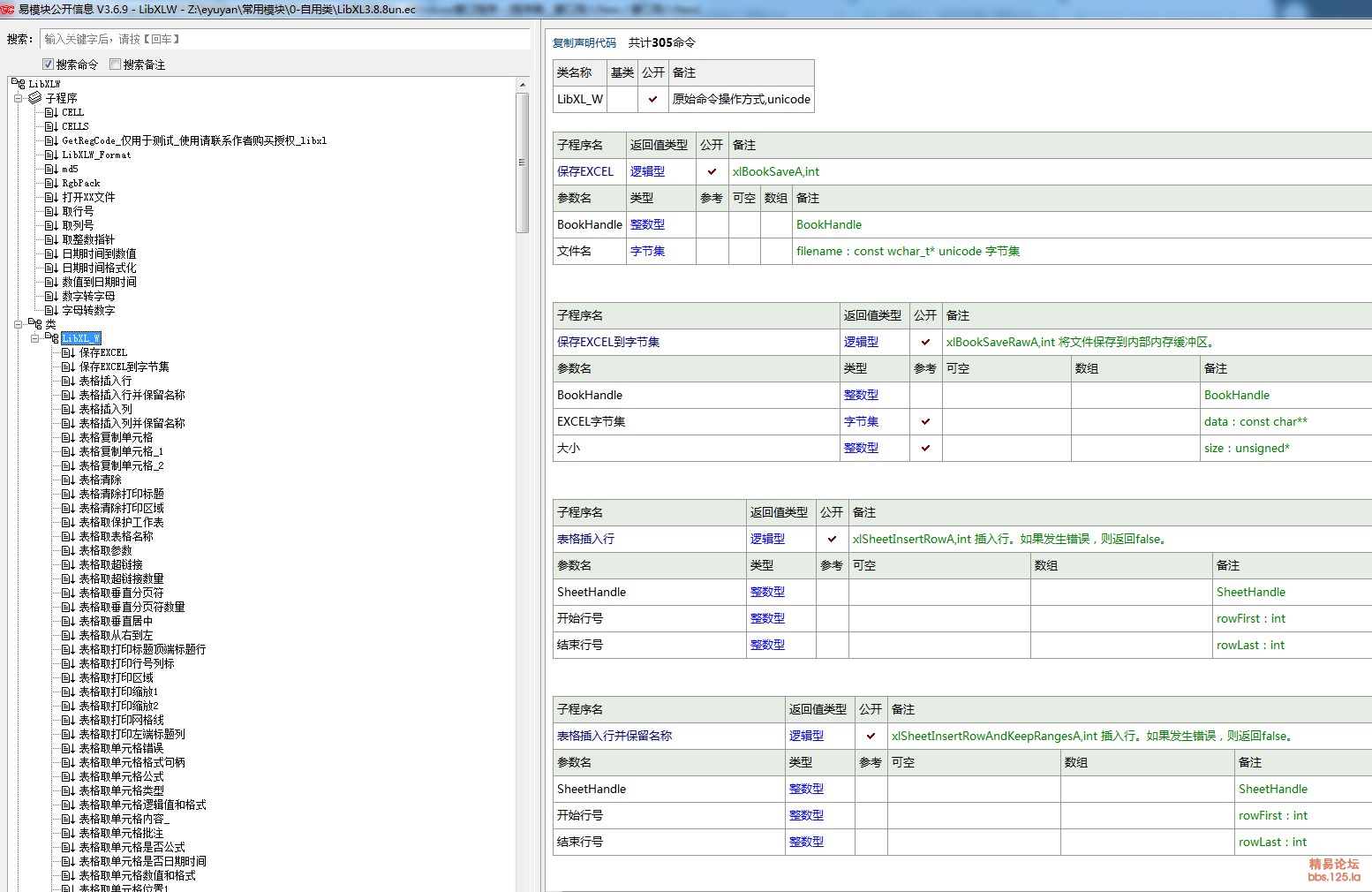Click the LibXLW root node icon
This screenshot has width=1372, height=892.
[19, 84]
